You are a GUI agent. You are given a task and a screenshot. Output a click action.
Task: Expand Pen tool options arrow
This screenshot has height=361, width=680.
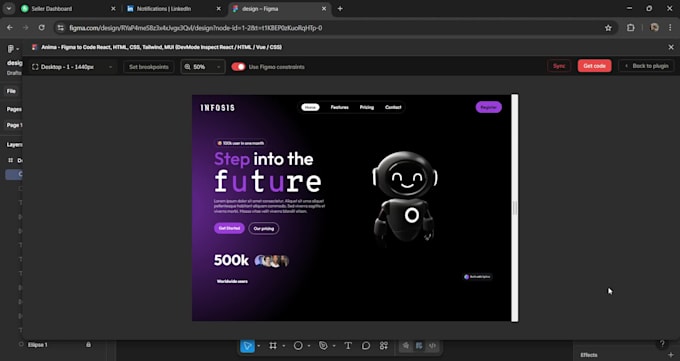(334, 346)
